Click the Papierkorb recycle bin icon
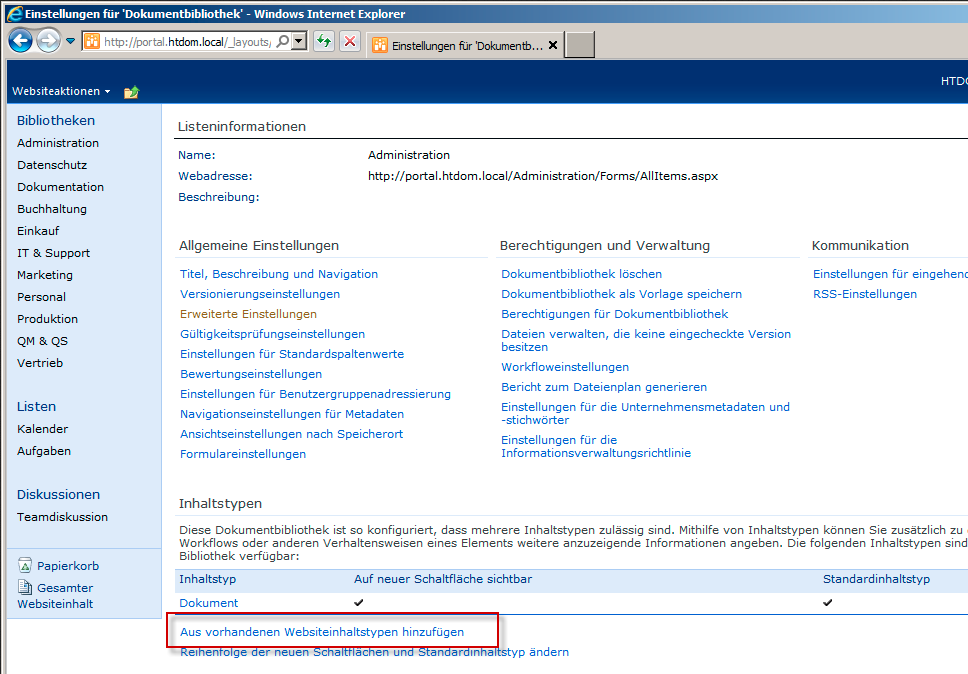Viewport: 968px width, 674px height. (x=26, y=566)
